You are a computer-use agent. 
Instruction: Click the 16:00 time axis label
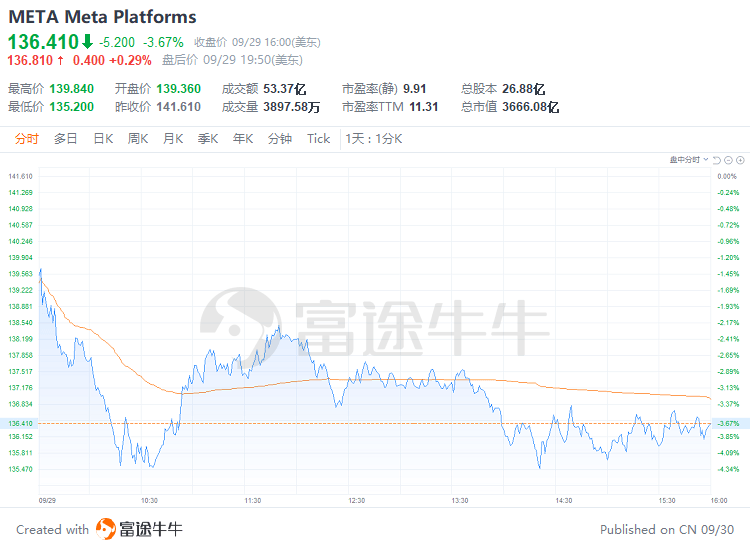tap(719, 501)
